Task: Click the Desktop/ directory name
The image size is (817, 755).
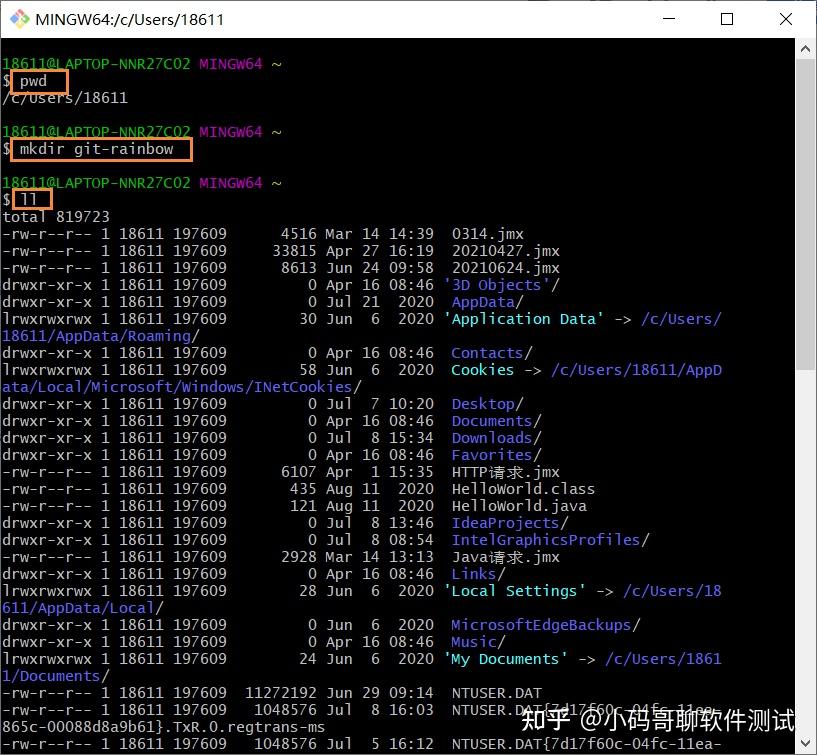Action: 487,404
